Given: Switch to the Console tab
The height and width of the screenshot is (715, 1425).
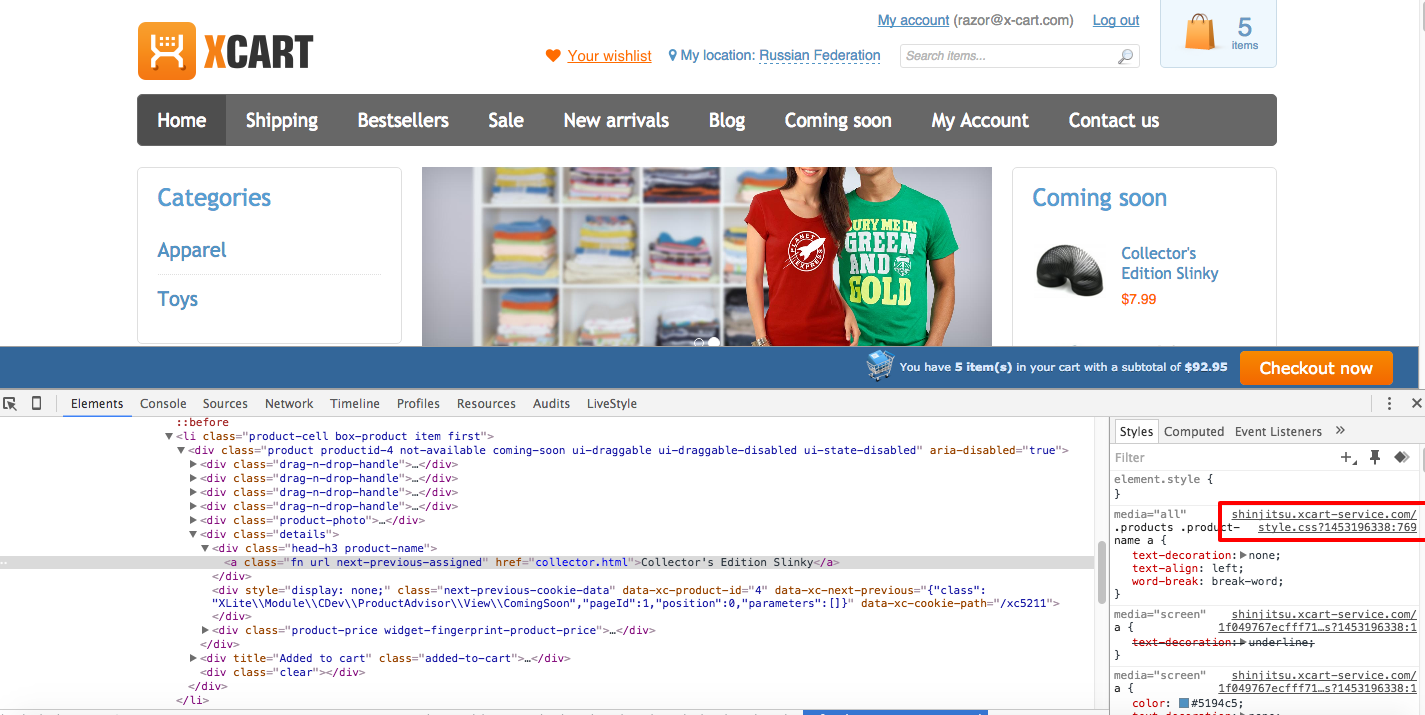Looking at the screenshot, I should [163, 404].
